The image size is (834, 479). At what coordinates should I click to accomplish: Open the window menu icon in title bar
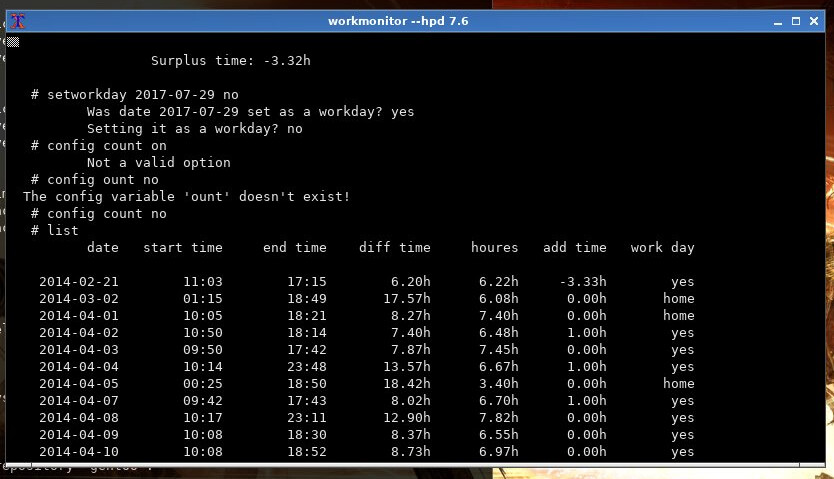pyautogui.click(x=17, y=21)
